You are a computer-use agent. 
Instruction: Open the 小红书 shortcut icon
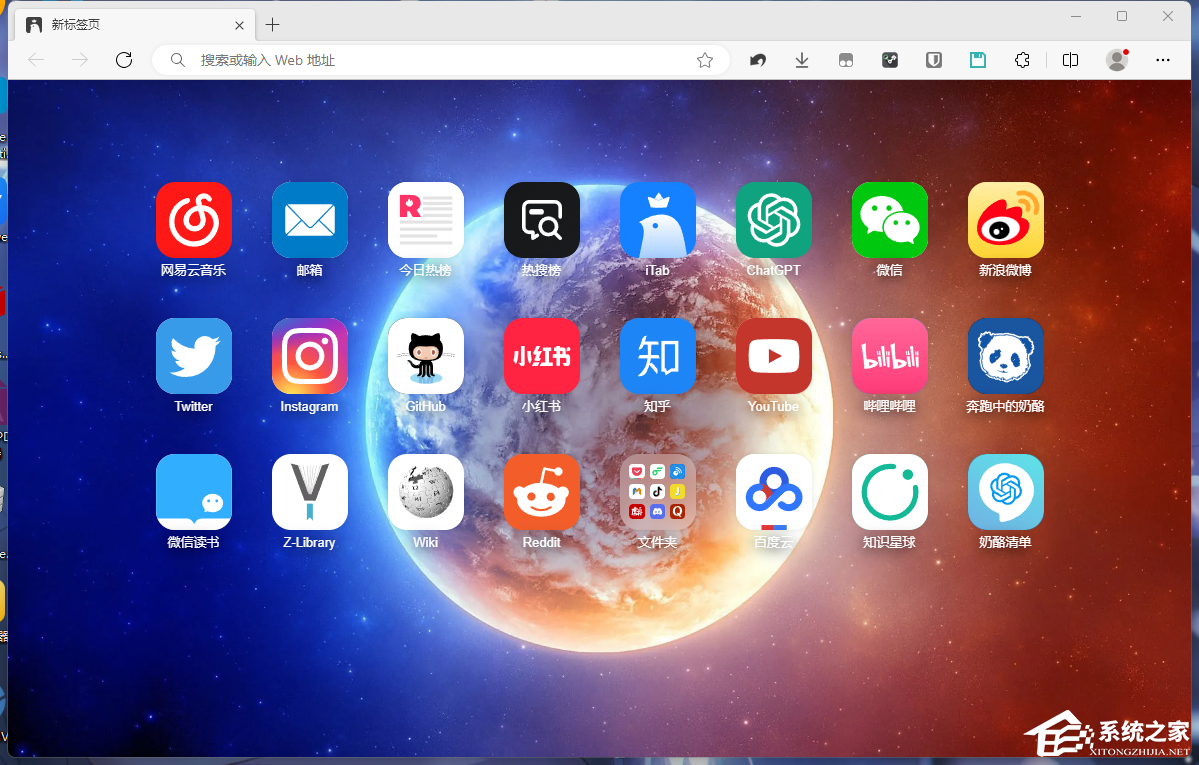point(541,356)
